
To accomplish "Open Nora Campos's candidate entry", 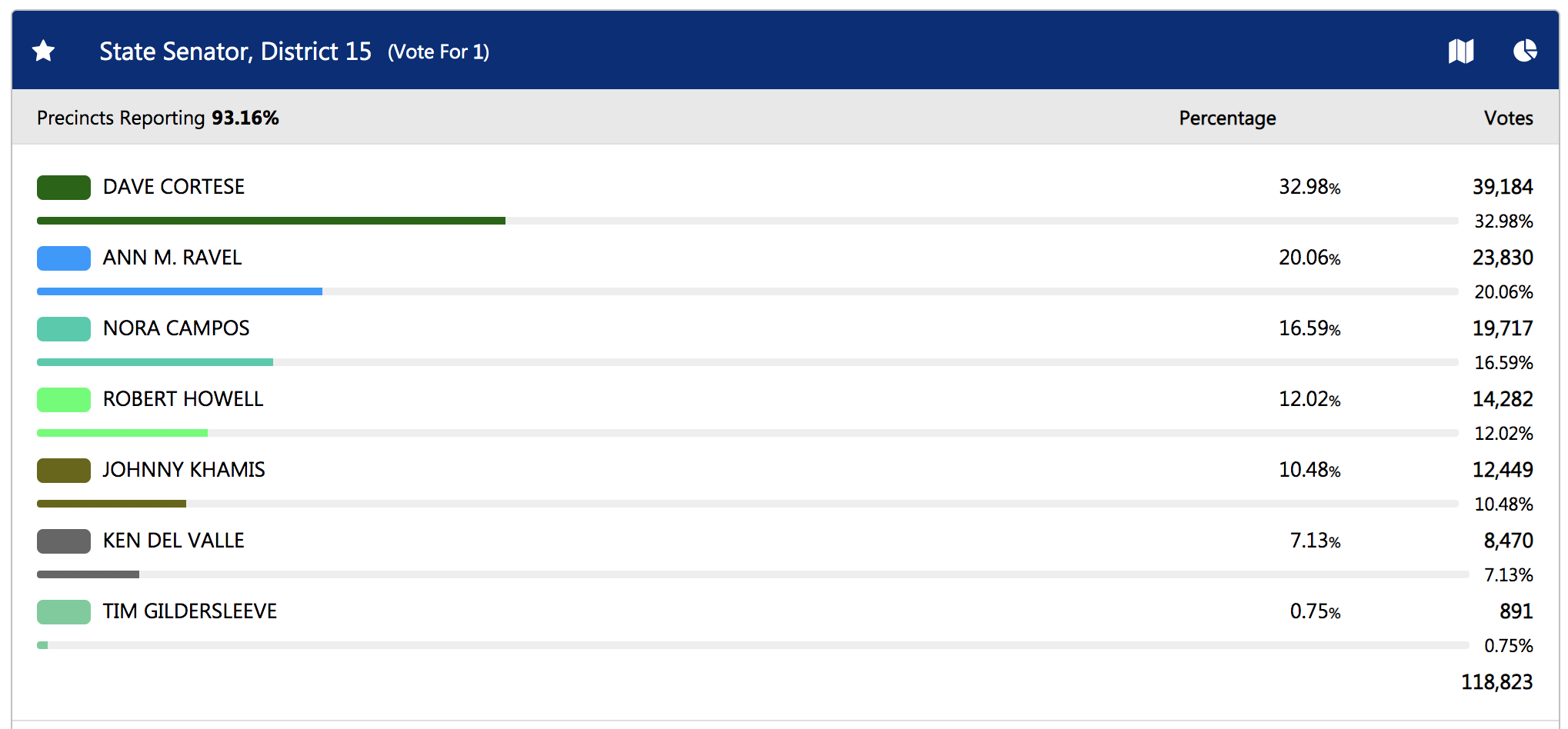I will [x=175, y=328].
